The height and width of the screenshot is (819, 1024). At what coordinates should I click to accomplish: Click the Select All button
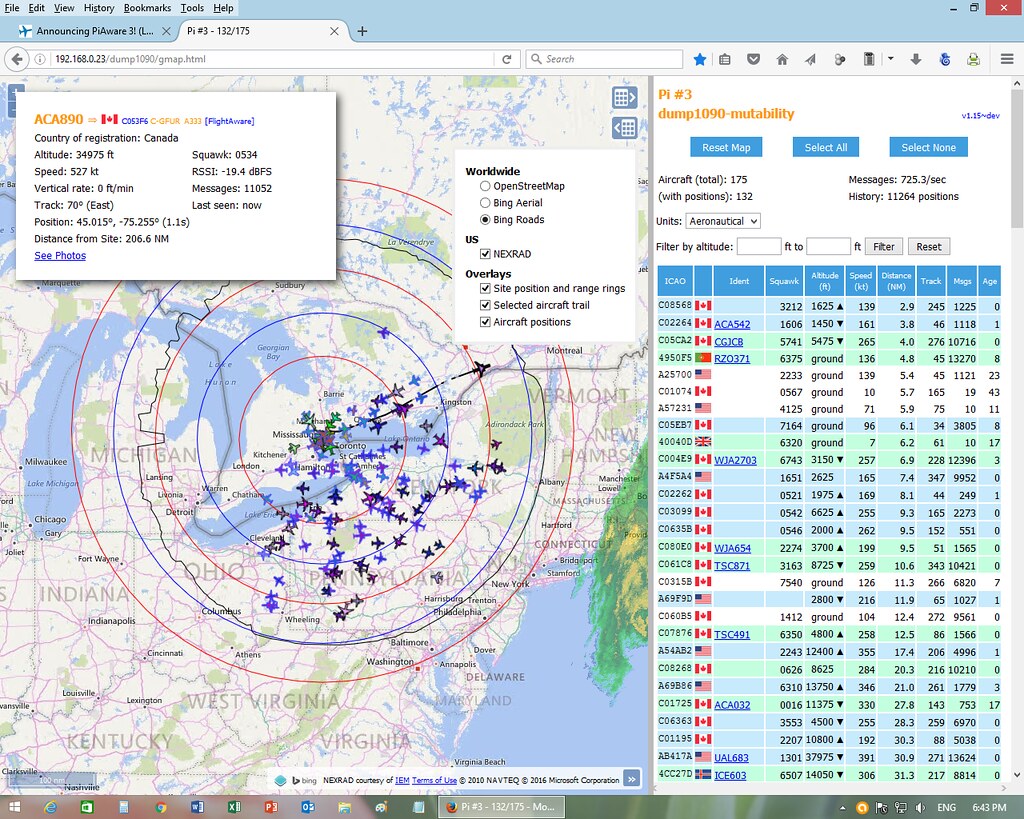825,148
